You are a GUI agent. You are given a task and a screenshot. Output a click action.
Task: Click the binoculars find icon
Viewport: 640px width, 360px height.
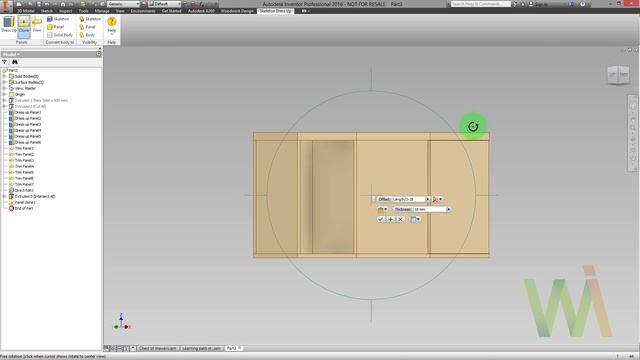15,62
